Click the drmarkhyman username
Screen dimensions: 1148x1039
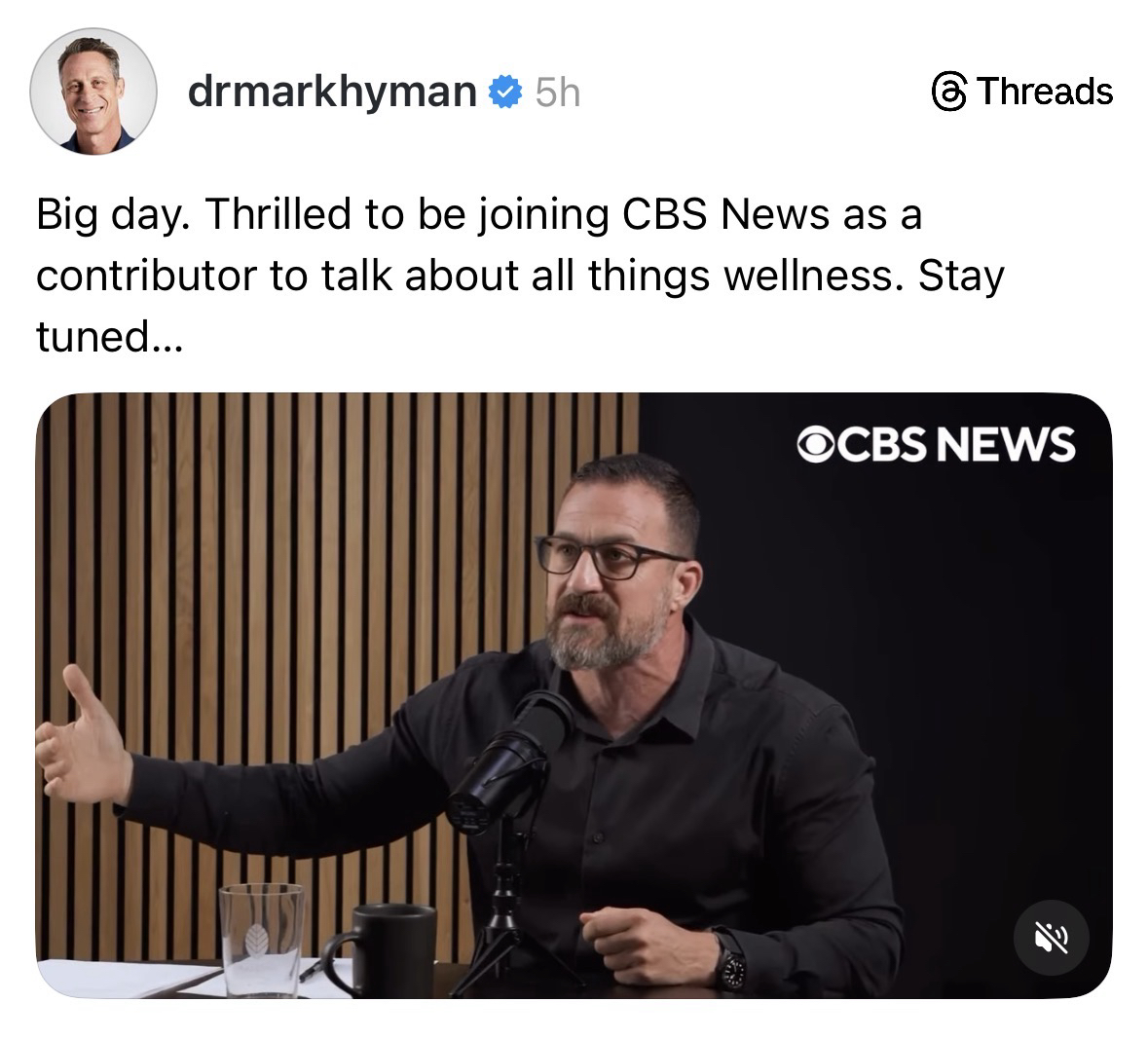[332, 92]
